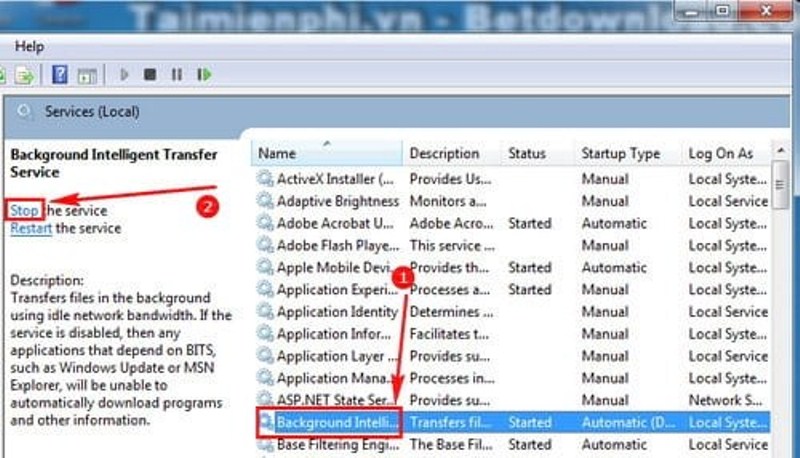Open the Help menu
Image resolution: width=800 pixels, height=458 pixels.
pos(29,46)
